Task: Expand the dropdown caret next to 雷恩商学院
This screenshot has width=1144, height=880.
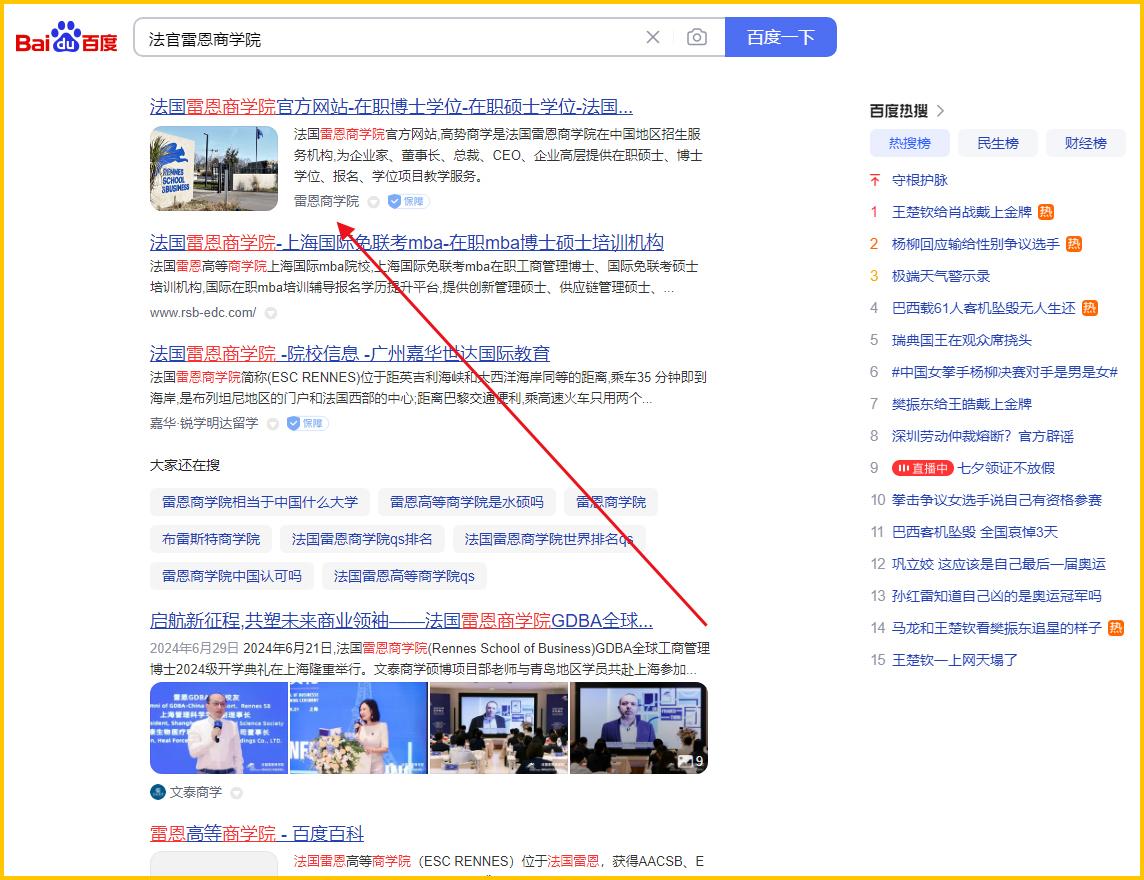Action: [374, 201]
